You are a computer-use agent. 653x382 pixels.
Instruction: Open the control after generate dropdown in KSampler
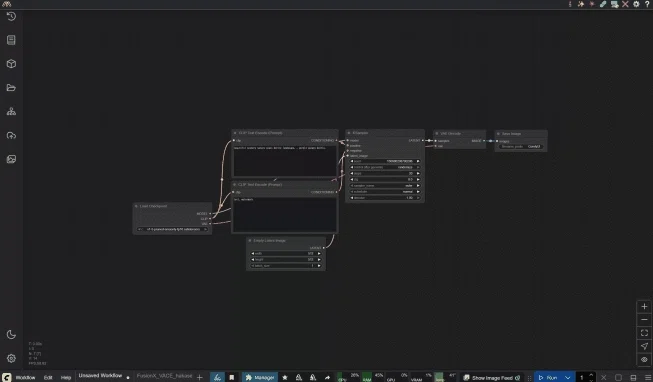385,167
